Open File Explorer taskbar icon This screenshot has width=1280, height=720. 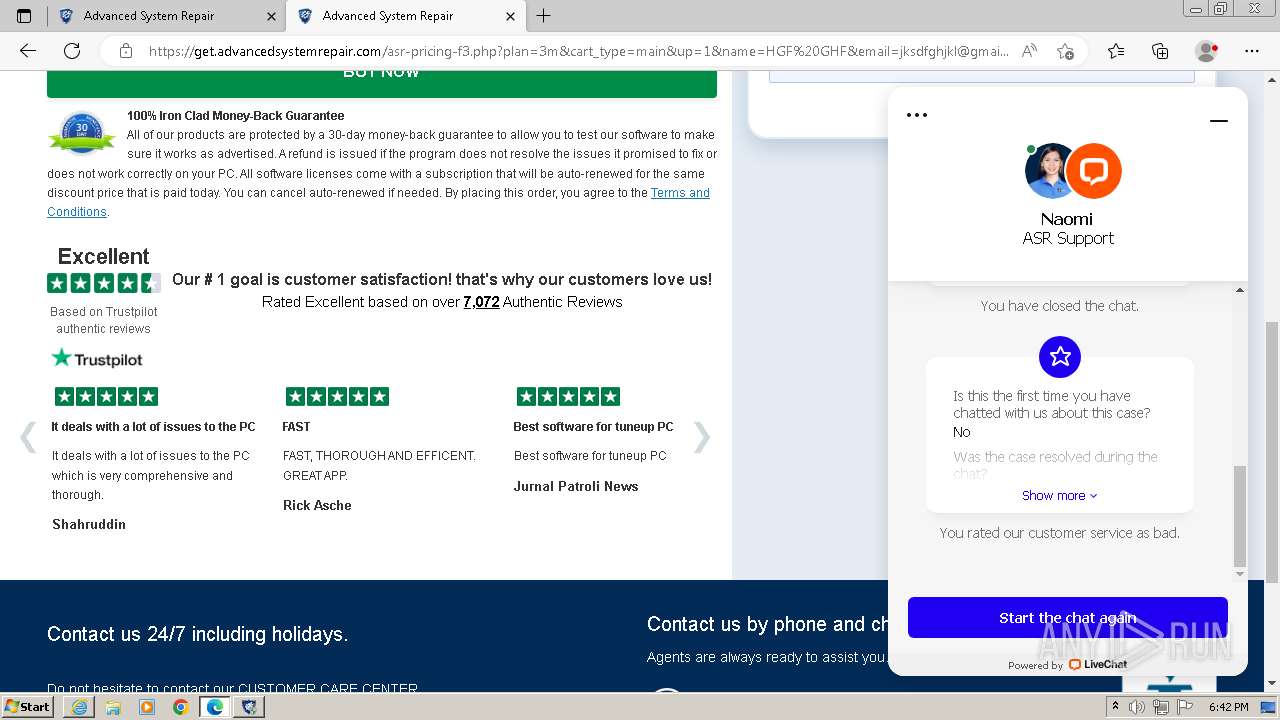click(x=113, y=707)
